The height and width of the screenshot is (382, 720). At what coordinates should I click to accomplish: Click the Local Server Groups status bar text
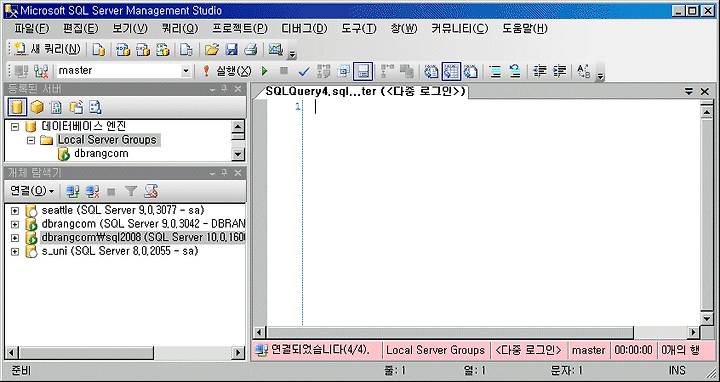436,350
